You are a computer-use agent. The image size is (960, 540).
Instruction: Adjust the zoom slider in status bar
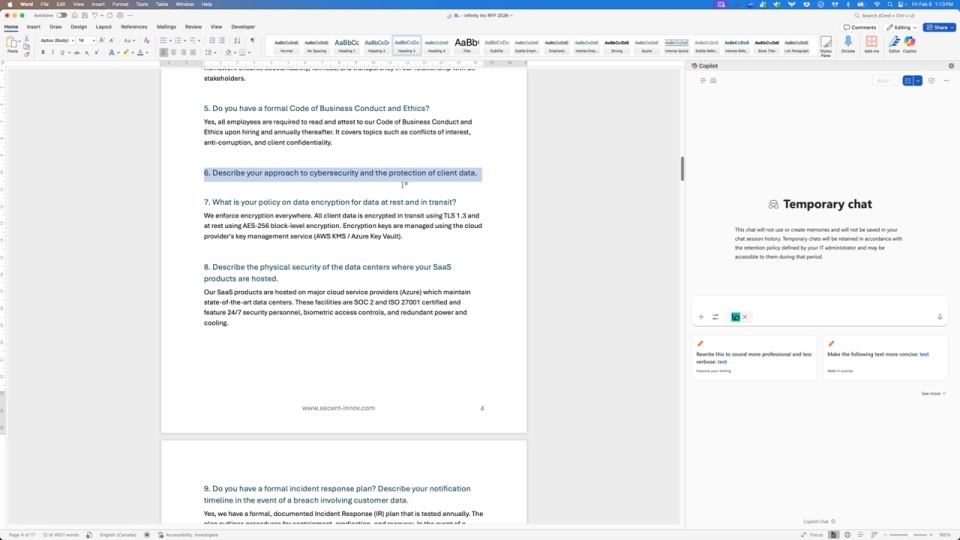[x=907, y=535]
